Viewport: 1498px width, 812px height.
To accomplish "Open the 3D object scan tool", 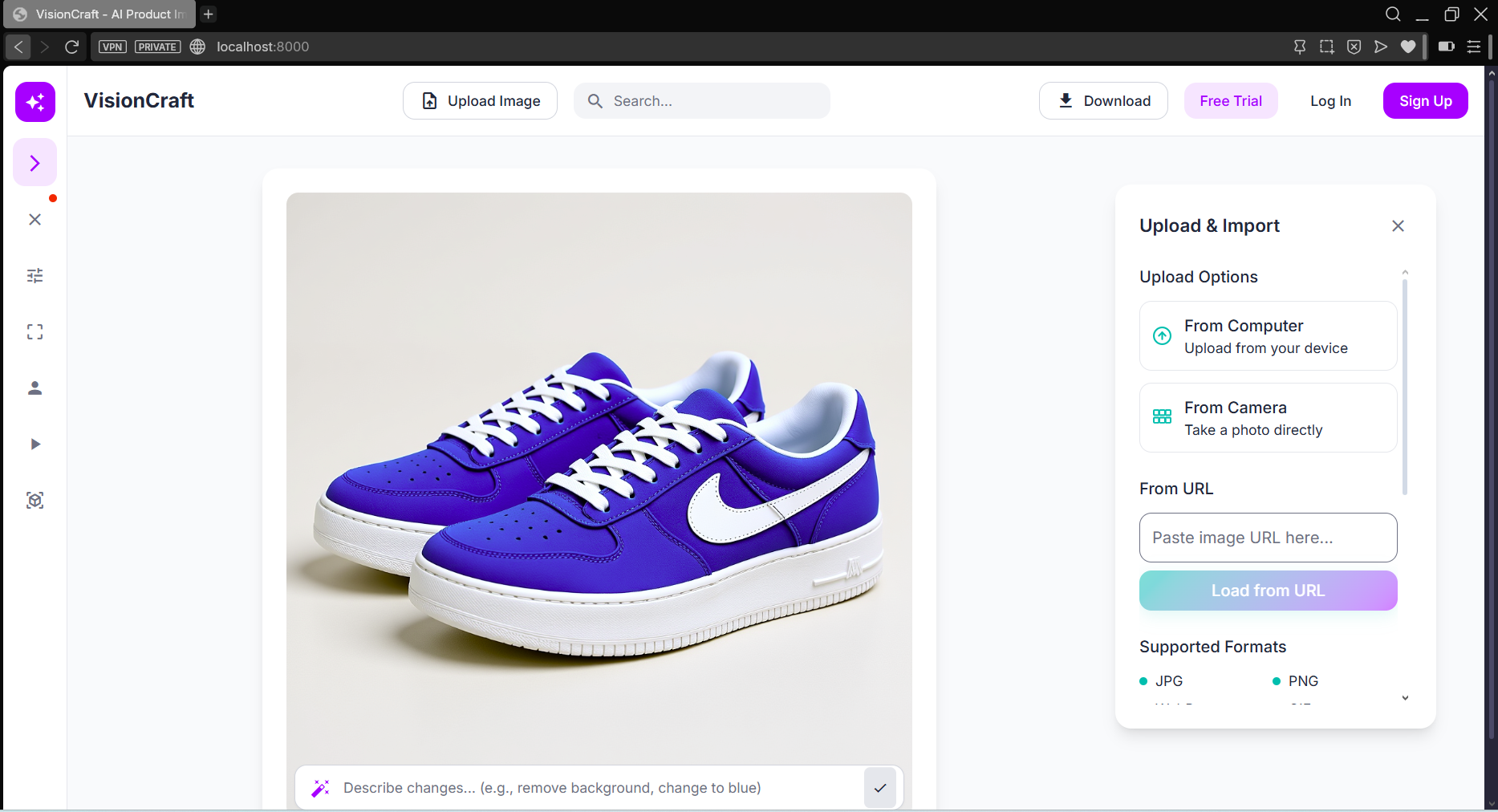I will tap(35, 500).
